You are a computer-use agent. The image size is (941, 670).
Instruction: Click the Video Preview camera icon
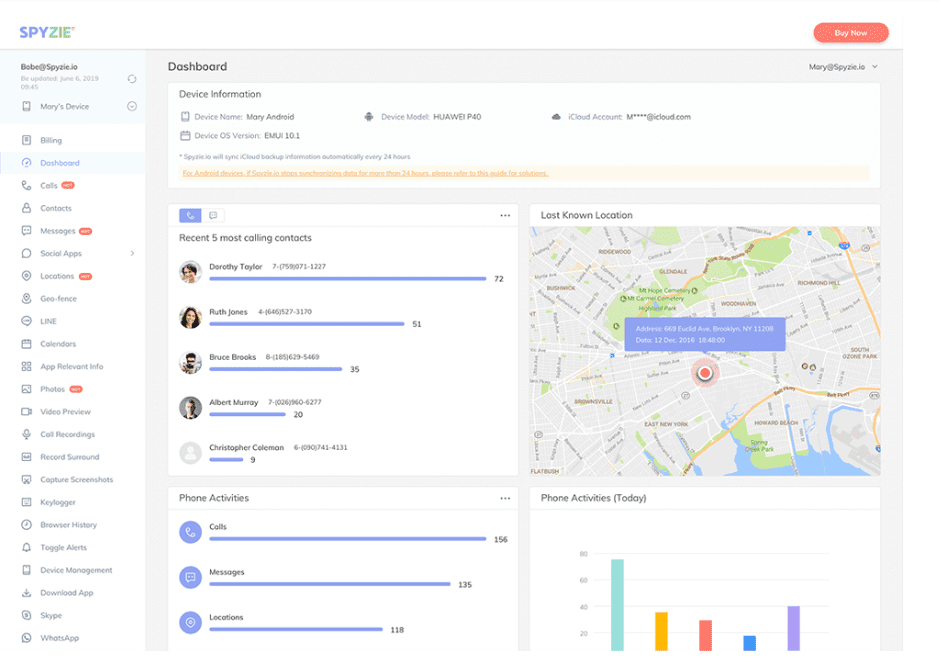[26, 412]
